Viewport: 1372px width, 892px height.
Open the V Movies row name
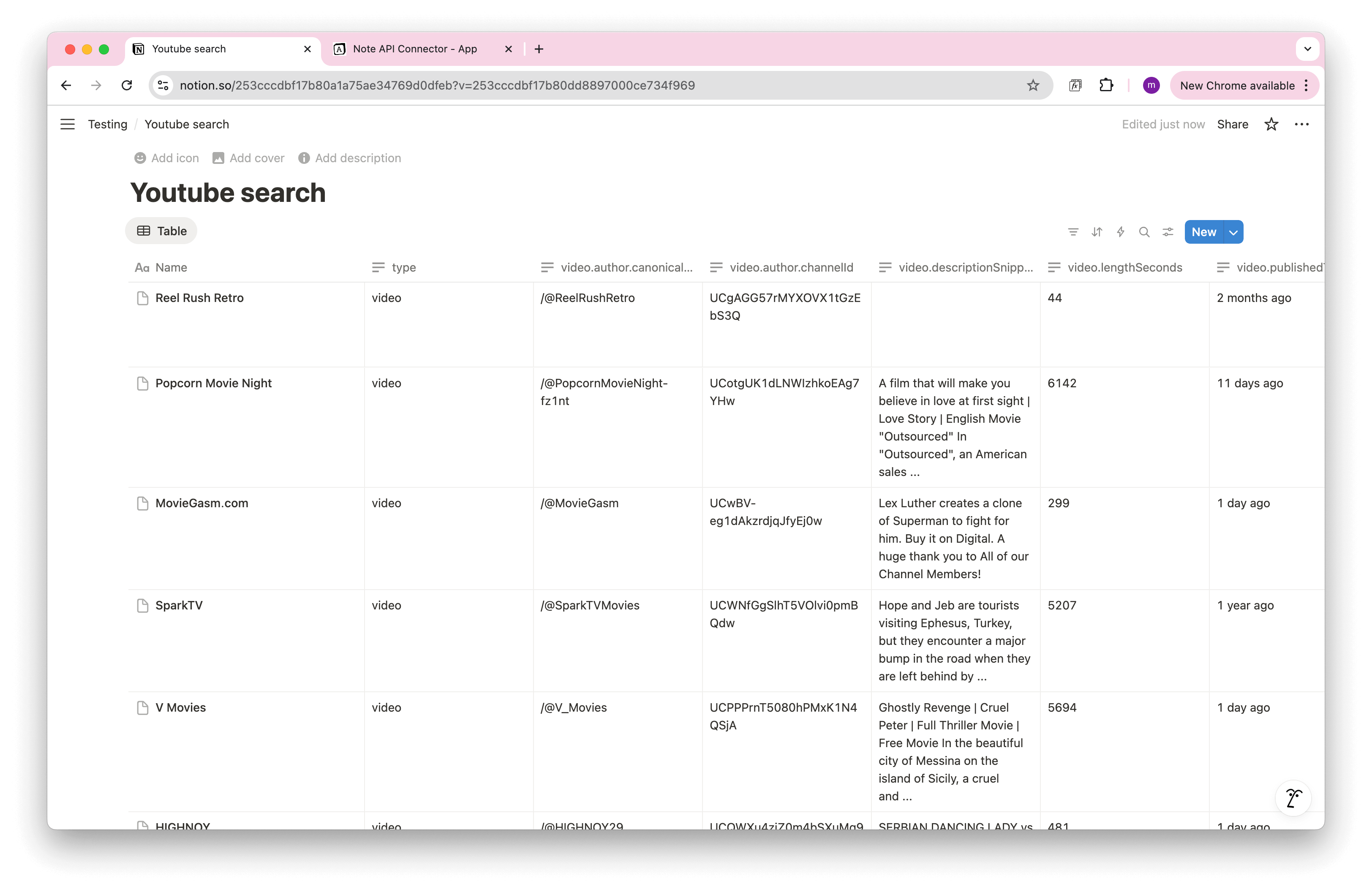tap(180, 707)
